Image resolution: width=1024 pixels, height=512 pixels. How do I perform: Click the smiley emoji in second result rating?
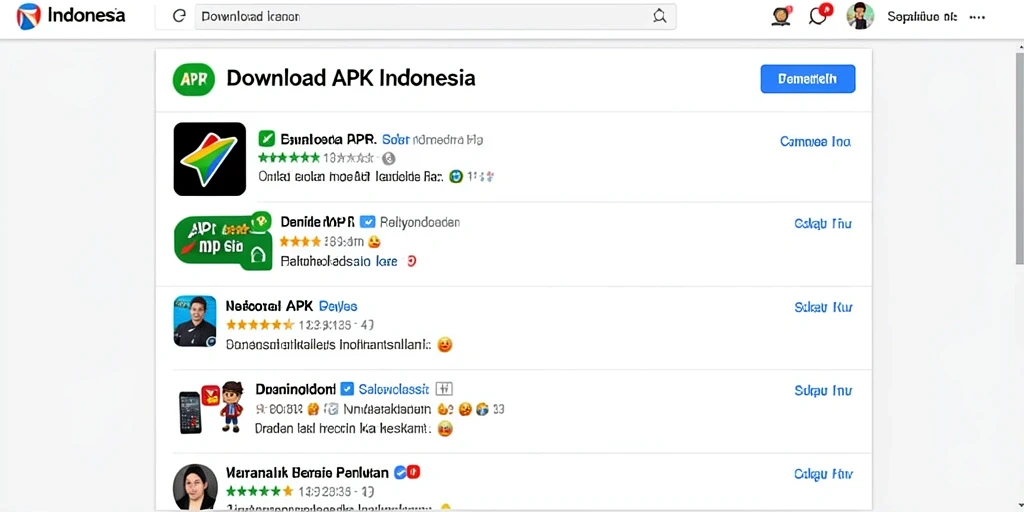(374, 242)
